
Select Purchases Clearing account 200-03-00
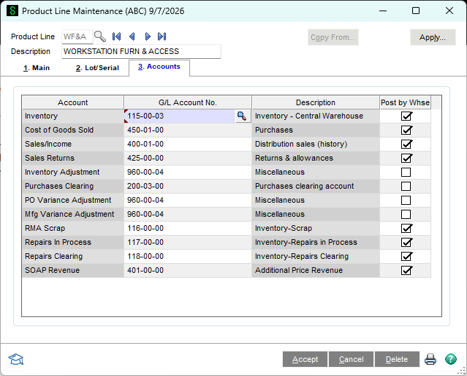(x=187, y=186)
